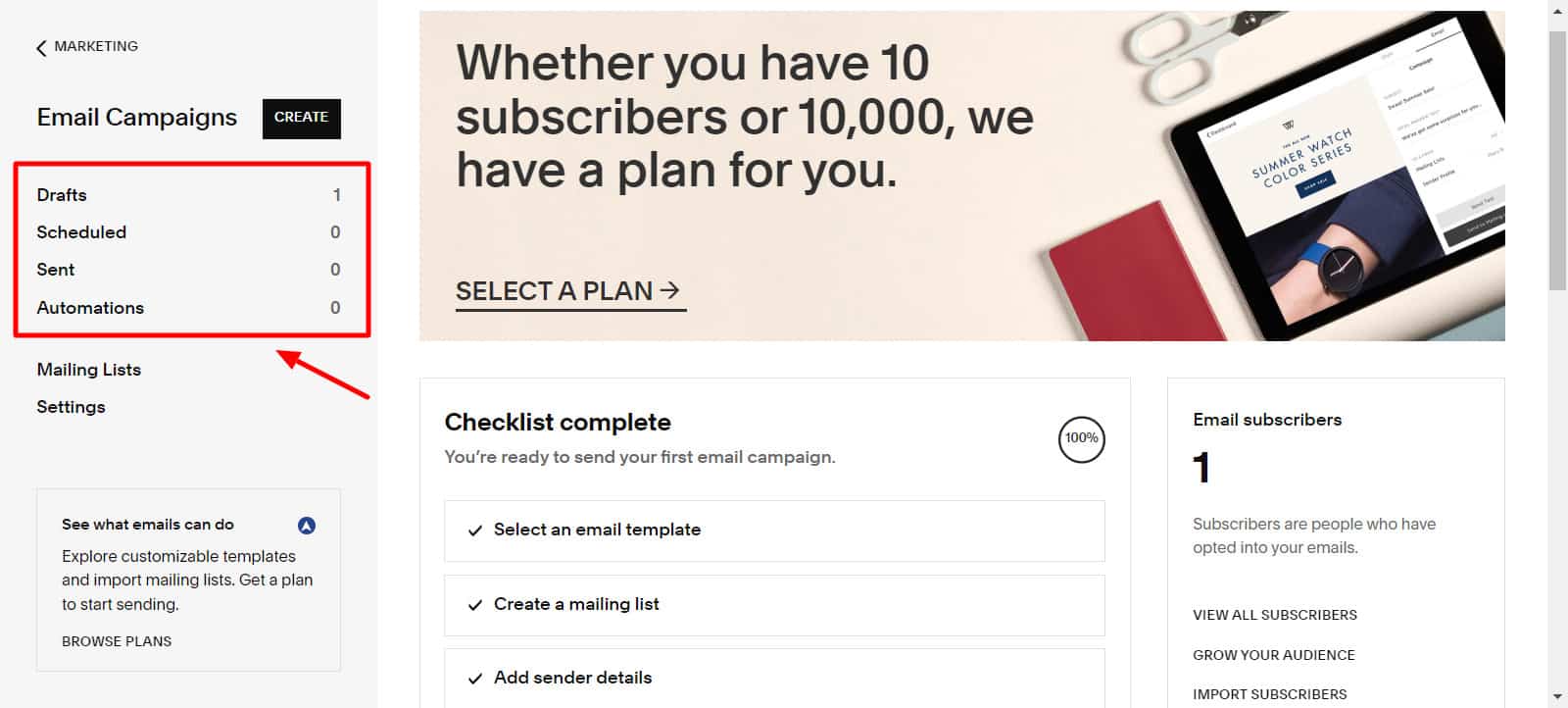
Task: Click View All Subscribers
Action: (x=1274, y=615)
